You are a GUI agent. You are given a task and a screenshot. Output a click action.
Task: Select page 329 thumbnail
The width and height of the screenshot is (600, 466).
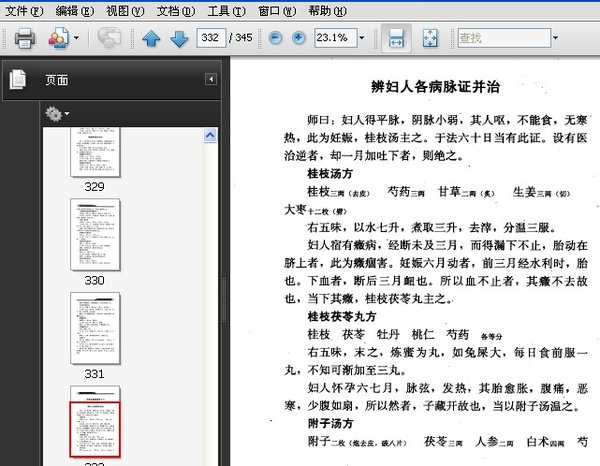95,152
